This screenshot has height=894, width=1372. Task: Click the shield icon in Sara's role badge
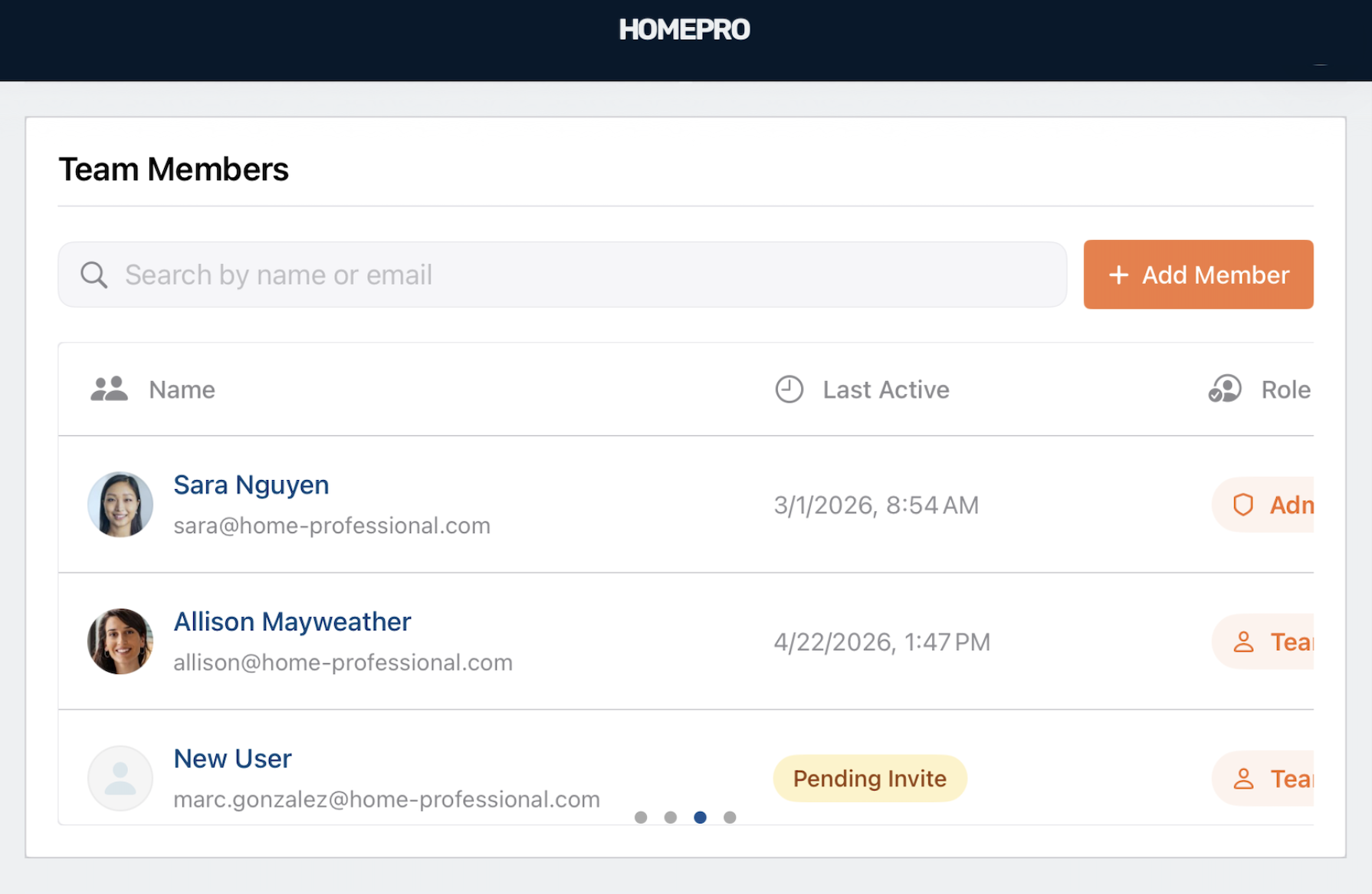point(1242,505)
